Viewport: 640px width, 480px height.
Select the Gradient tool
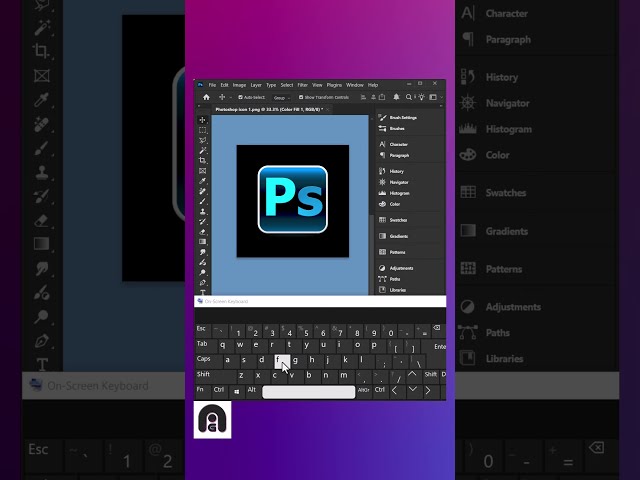(202, 242)
